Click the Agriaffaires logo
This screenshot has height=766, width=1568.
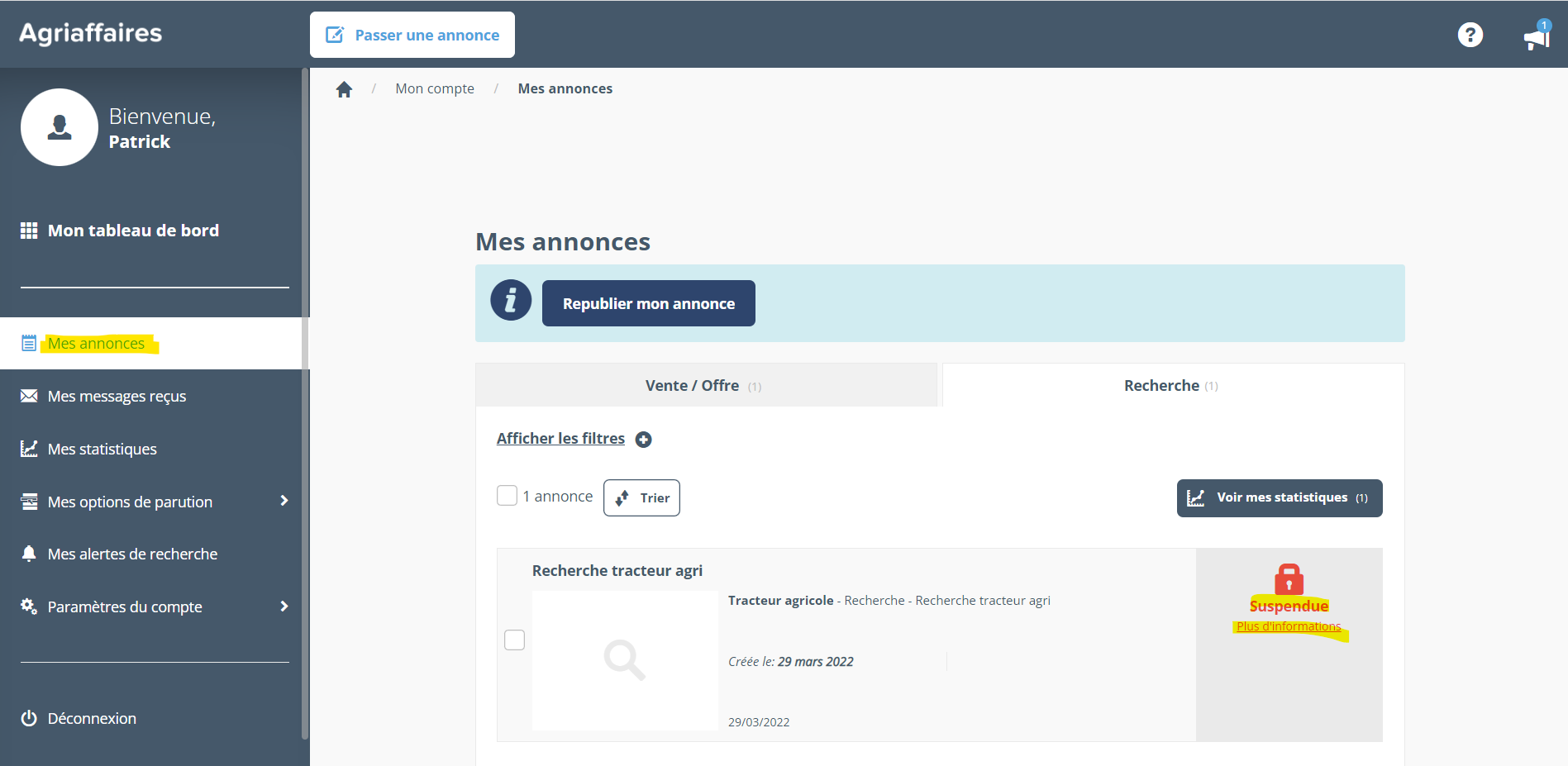(x=91, y=33)
